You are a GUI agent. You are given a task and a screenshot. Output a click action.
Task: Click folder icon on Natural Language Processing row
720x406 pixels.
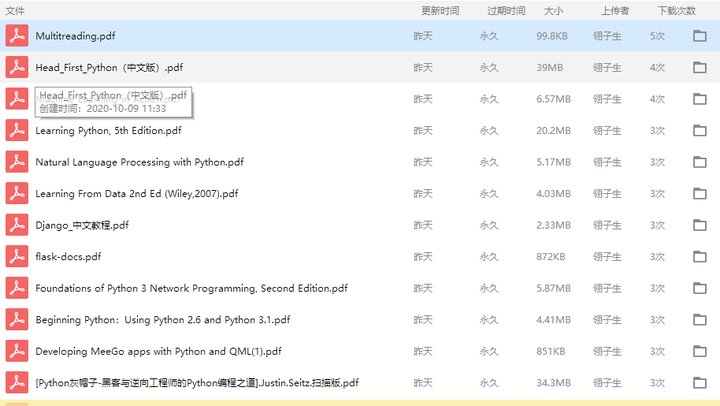[700, 162]
